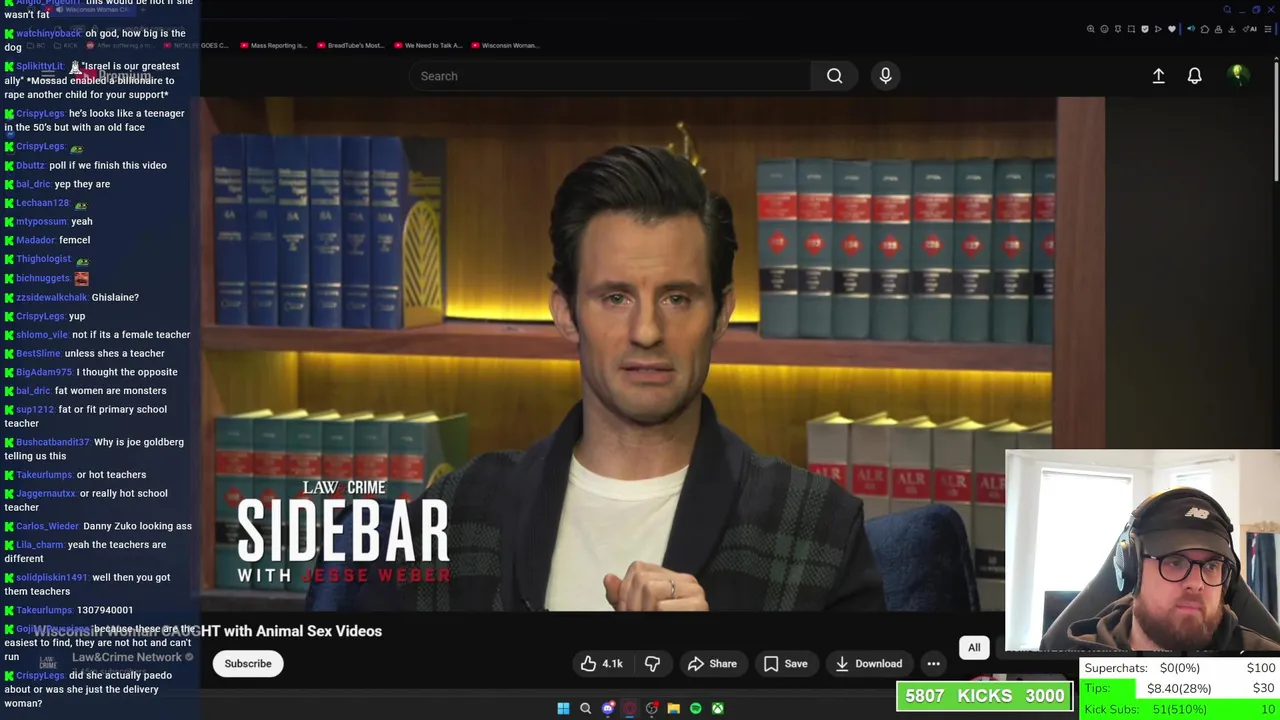Viewport: 1280px width, 720px height.
Task: Open OBS Studio from the taskbar
Action: coord(652,708)
